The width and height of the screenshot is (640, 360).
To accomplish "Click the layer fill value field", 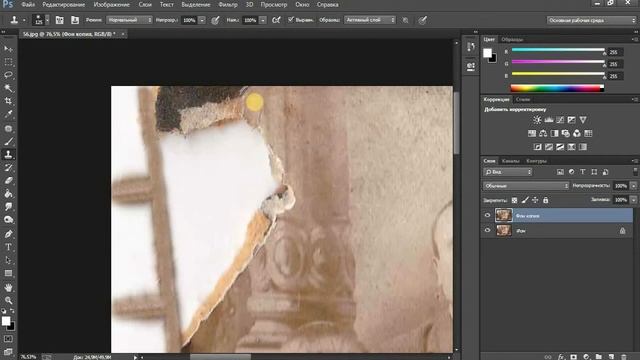I will [620, 200].
